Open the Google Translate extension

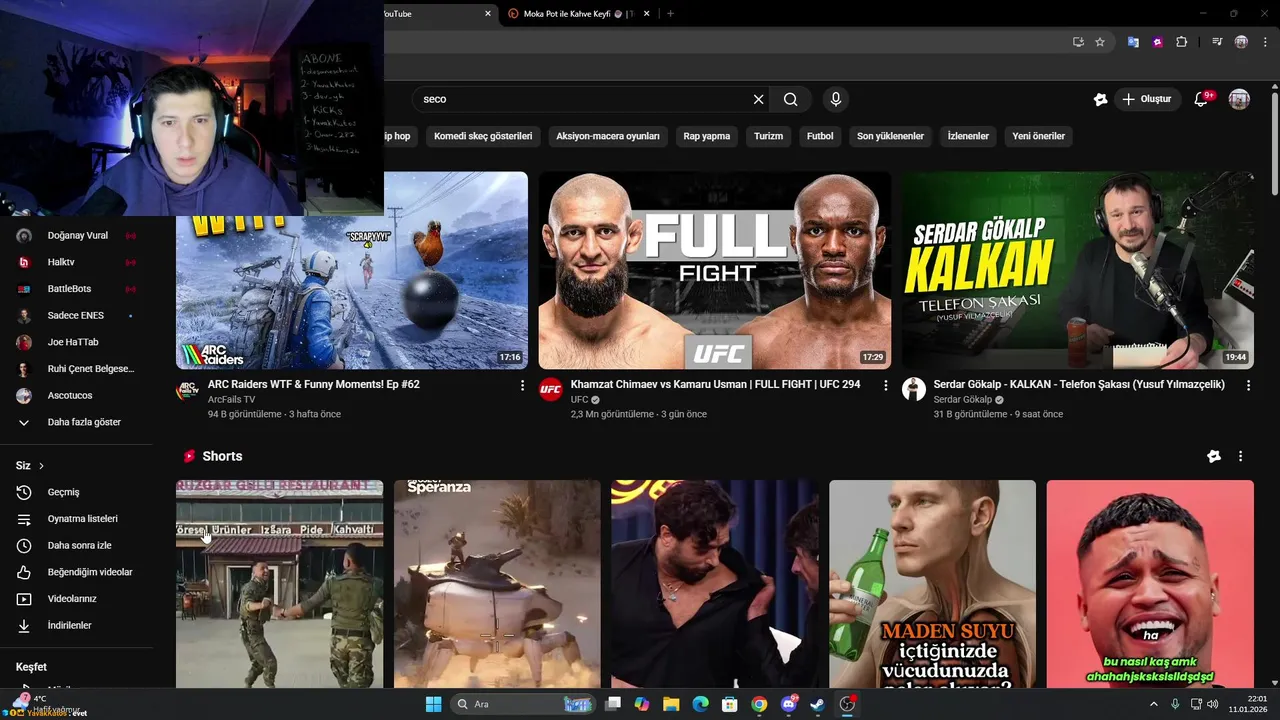click(1133, 42)
